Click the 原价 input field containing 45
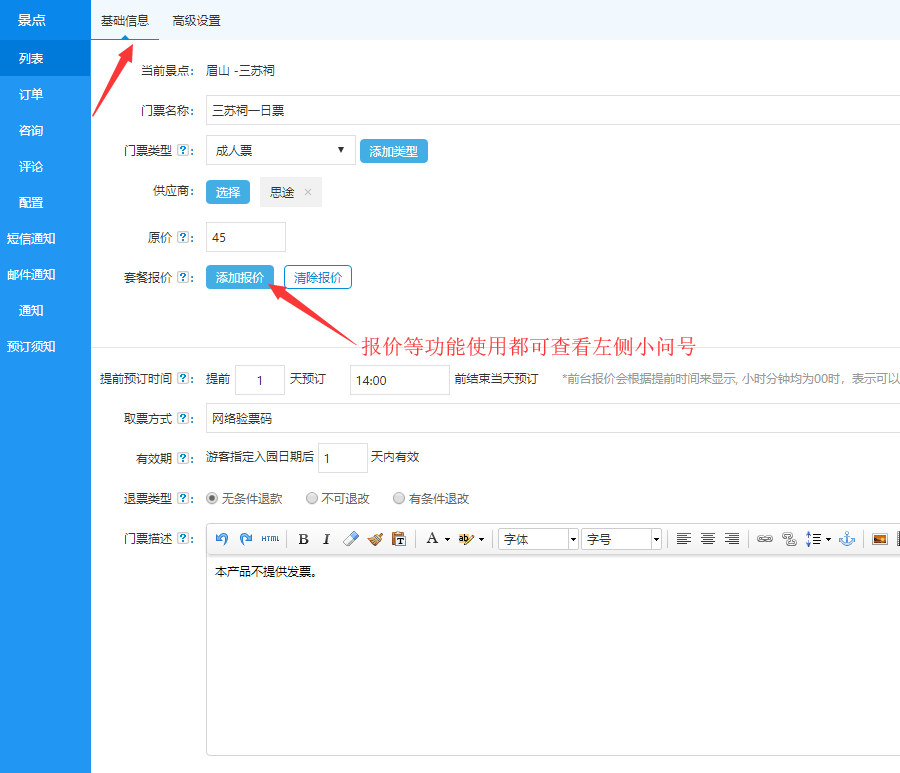Image resolution: width=900 pixels, height=773 pixels. click(x=246, y=237)
